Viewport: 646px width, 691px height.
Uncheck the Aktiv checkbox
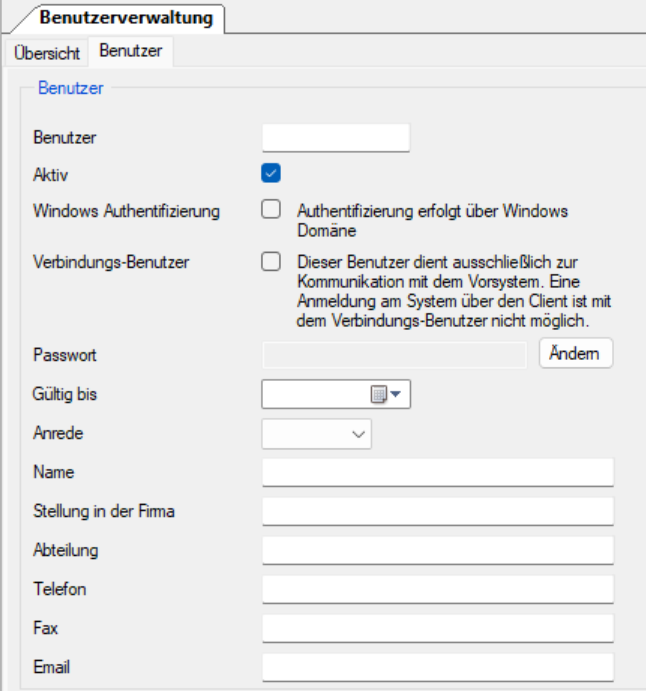pyautogui.click(x=270, y=173)
